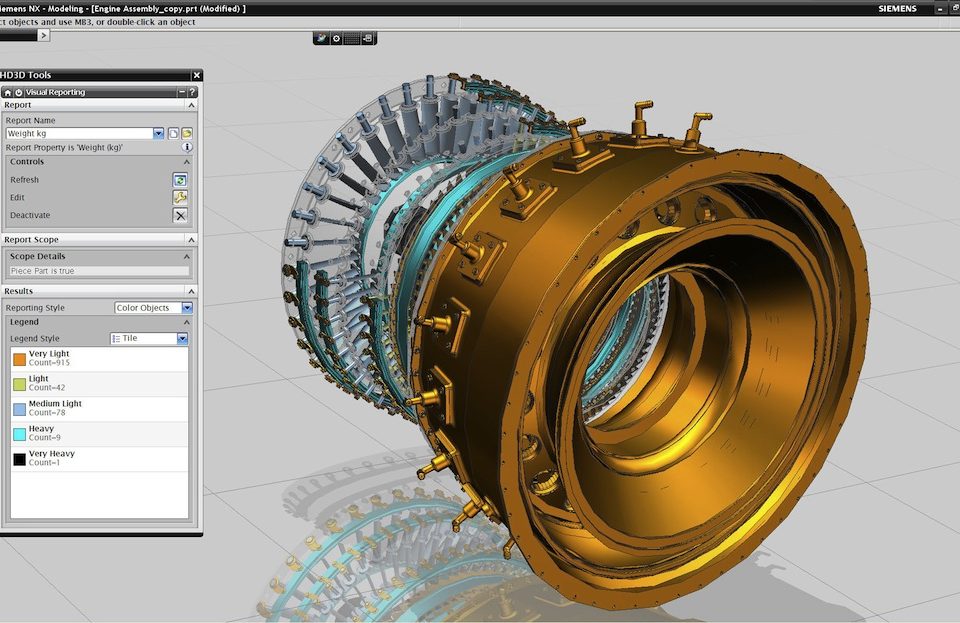Collapse the Controls section
The width and height of the screenshot is (960, 623).
(x=187, y=162)
